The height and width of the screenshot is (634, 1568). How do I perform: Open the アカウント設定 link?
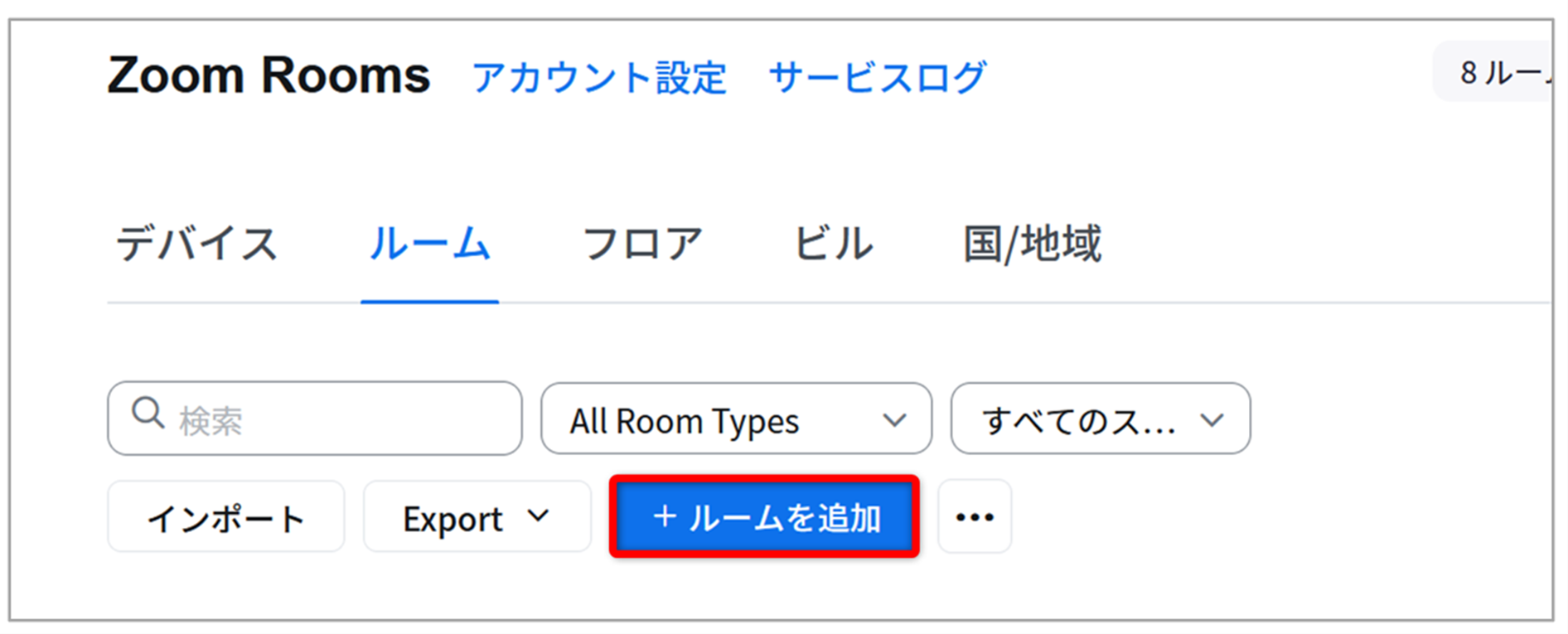(599, 78)
